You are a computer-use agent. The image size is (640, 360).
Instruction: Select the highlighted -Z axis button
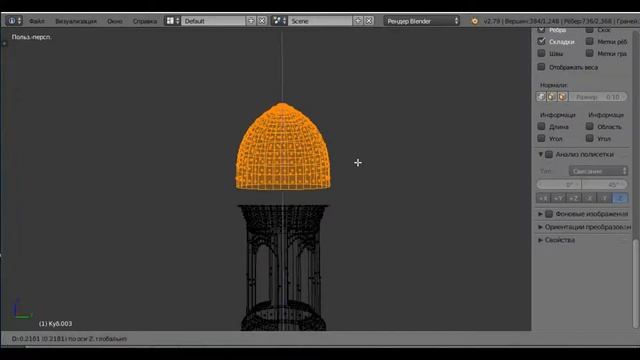coord(620,198)
